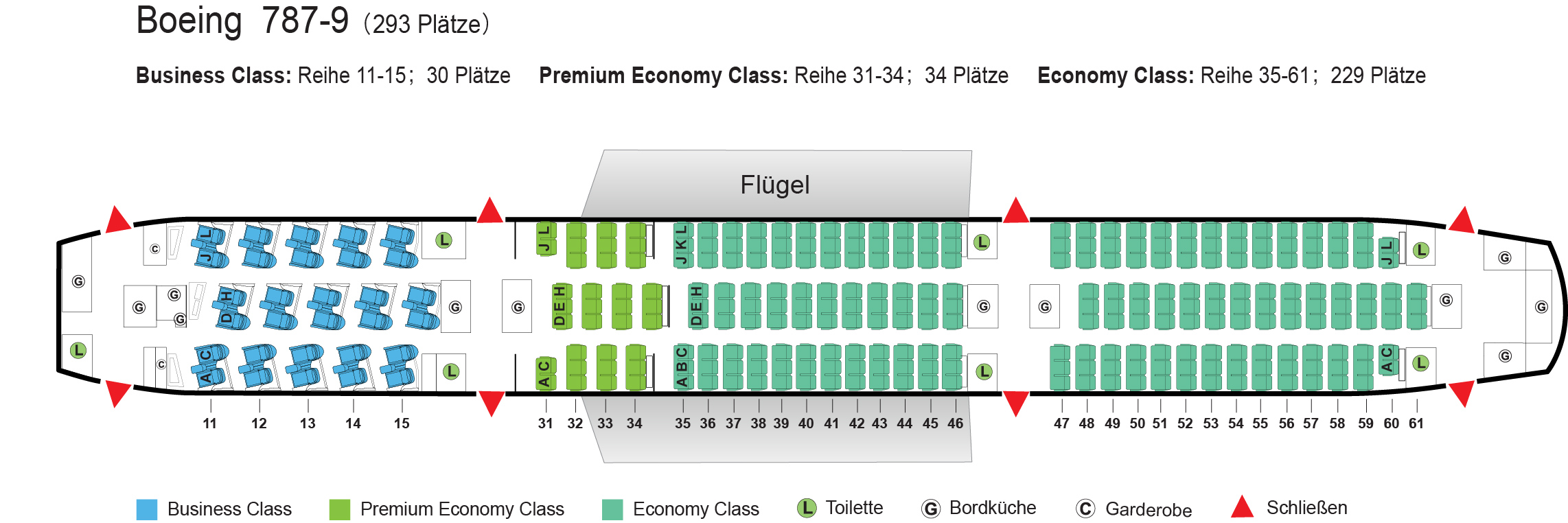Click the row 61 number label
The image size is (1568, 523).
click(x=1416, y=423)
